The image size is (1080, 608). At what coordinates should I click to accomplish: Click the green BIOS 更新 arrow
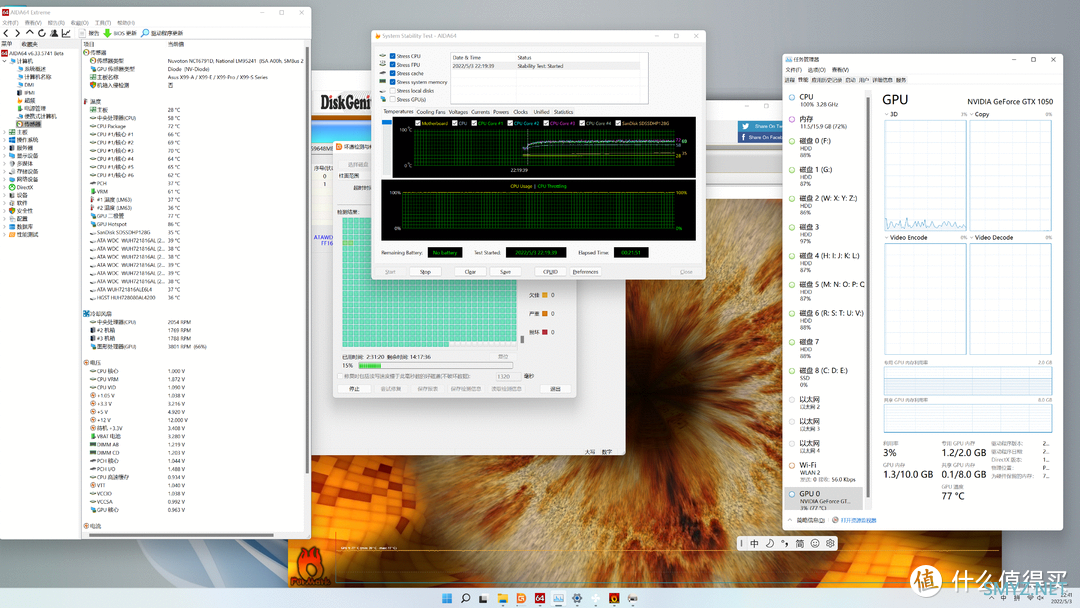coord(107,33)
